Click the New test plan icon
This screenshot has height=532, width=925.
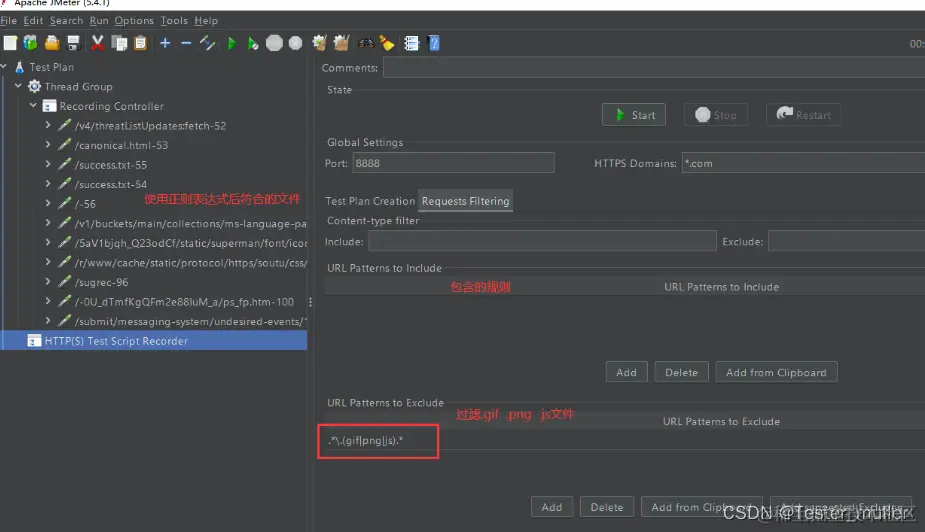(10, 43)
